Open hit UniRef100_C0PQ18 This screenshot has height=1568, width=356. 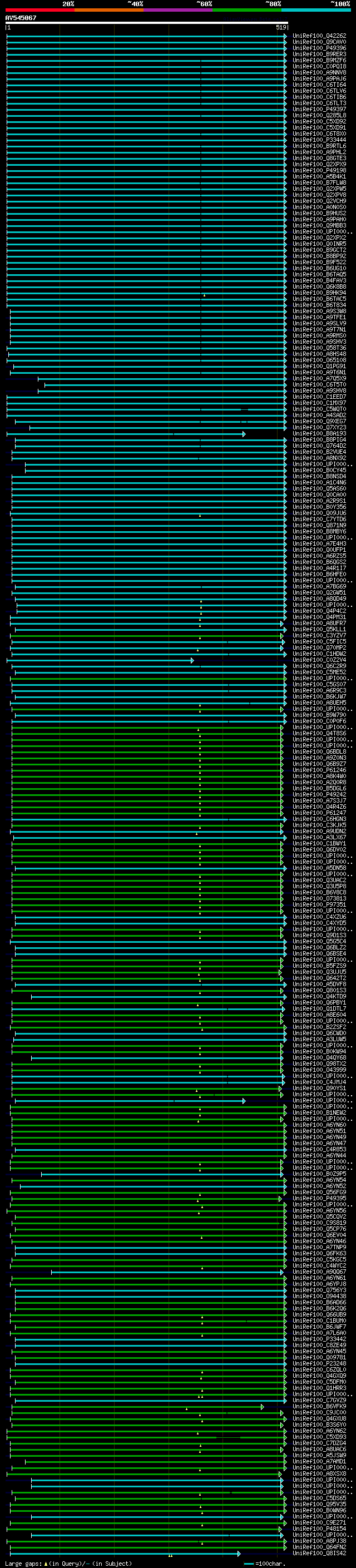point(319,66)
